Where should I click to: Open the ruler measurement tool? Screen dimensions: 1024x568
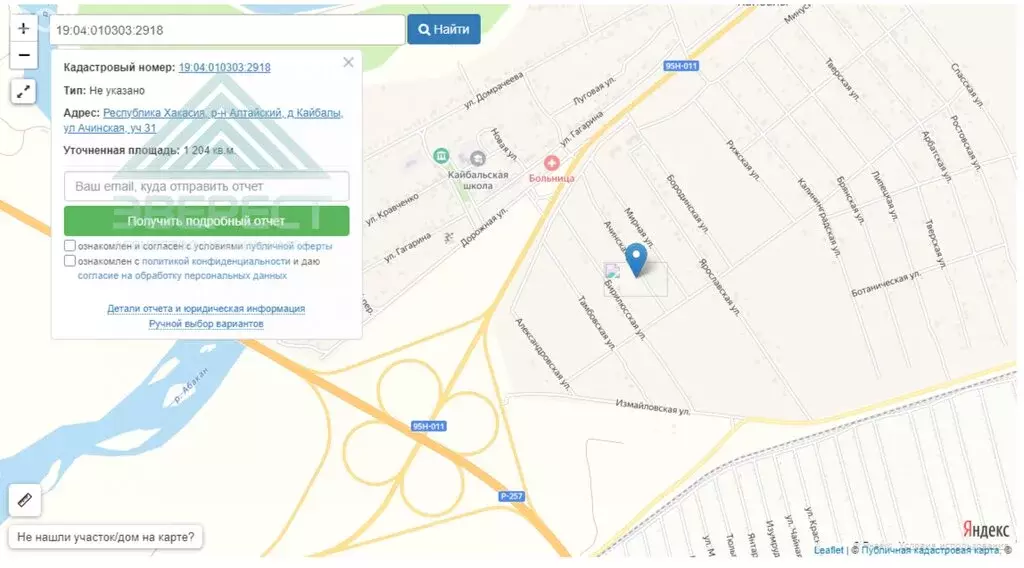[25, 501]
